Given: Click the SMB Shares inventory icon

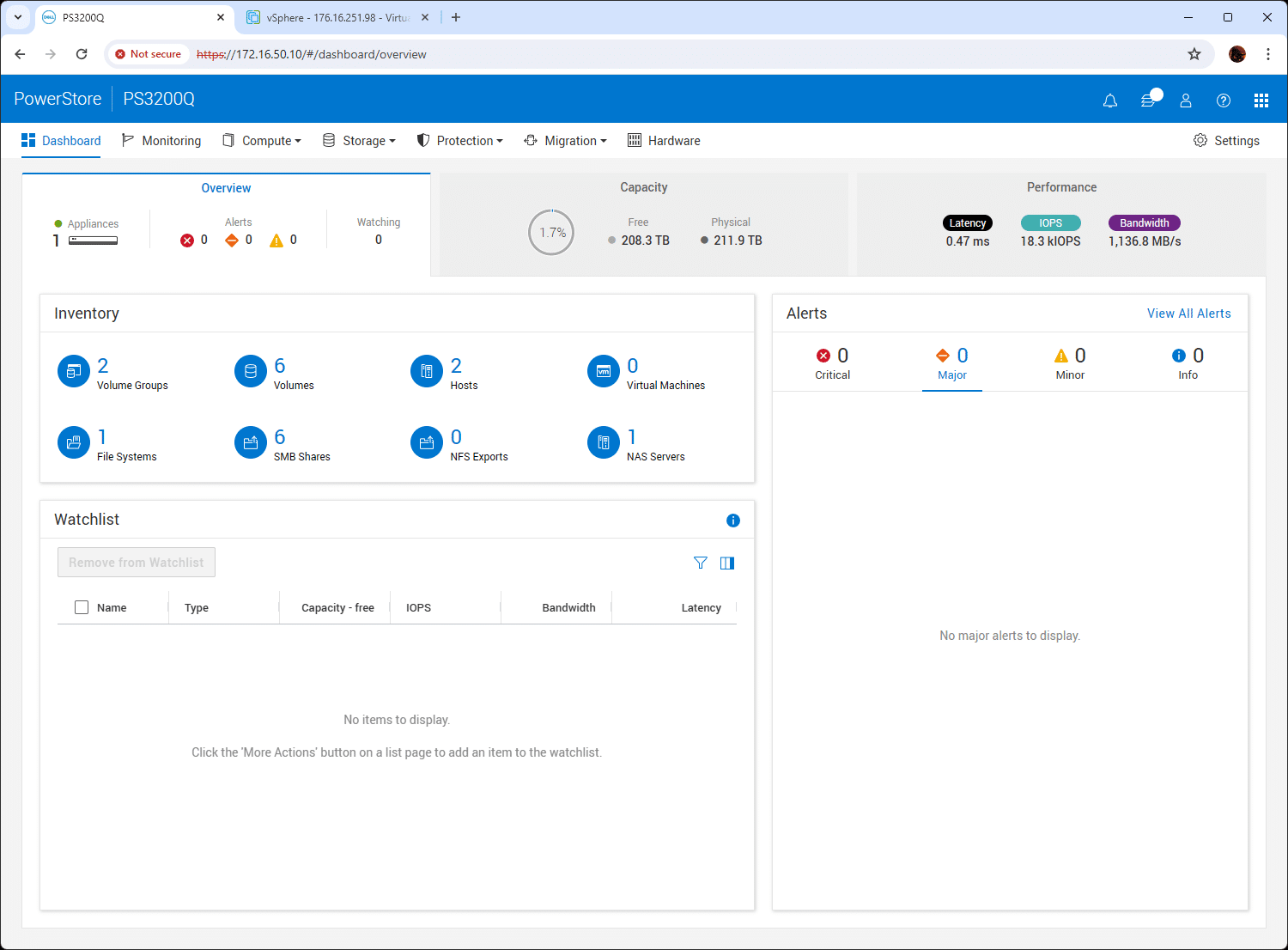Looking at the screenshot, I should (251, 443).
